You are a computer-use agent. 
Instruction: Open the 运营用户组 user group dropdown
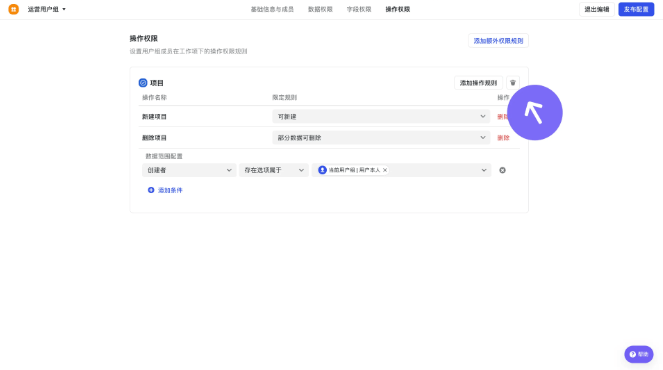pos(47,9)
